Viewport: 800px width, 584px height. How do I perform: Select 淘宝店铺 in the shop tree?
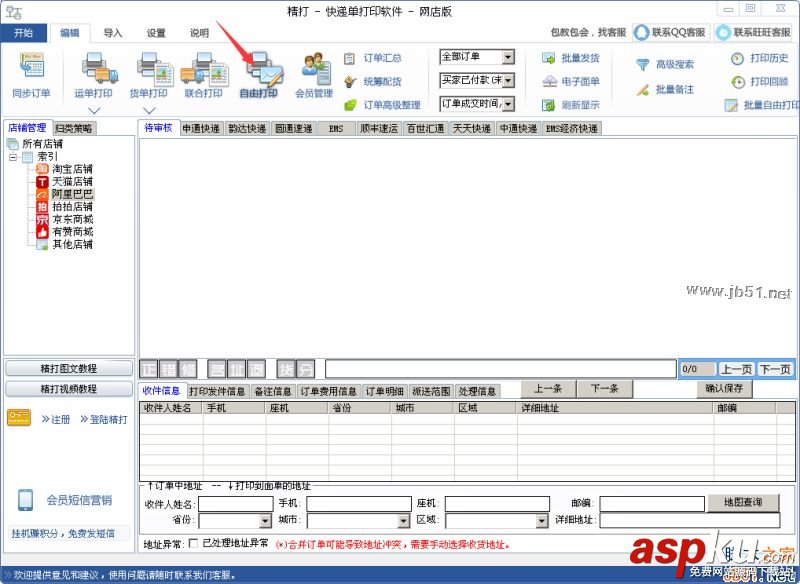pos(72,169)
